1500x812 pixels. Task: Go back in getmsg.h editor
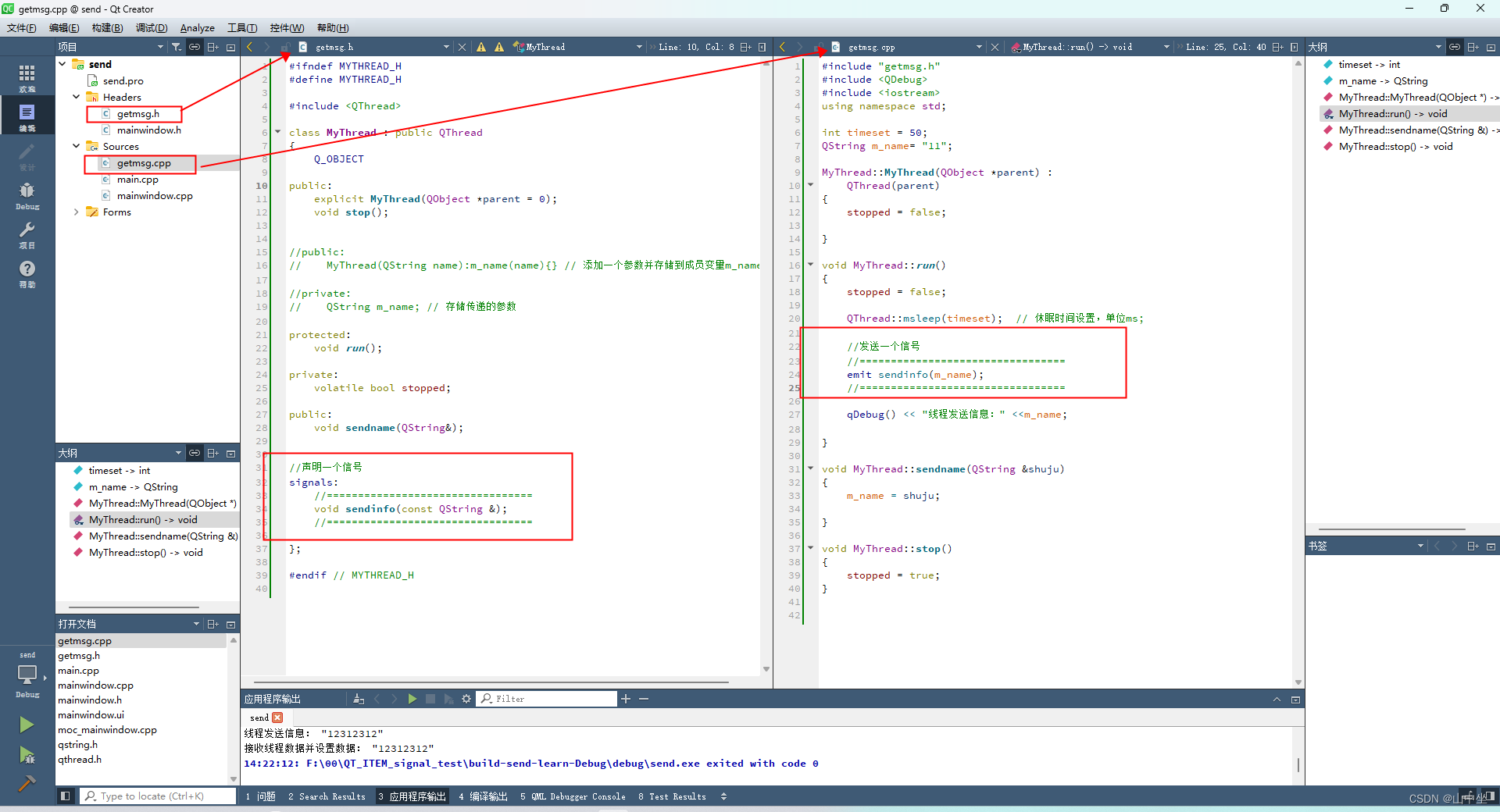coord(250,47)
